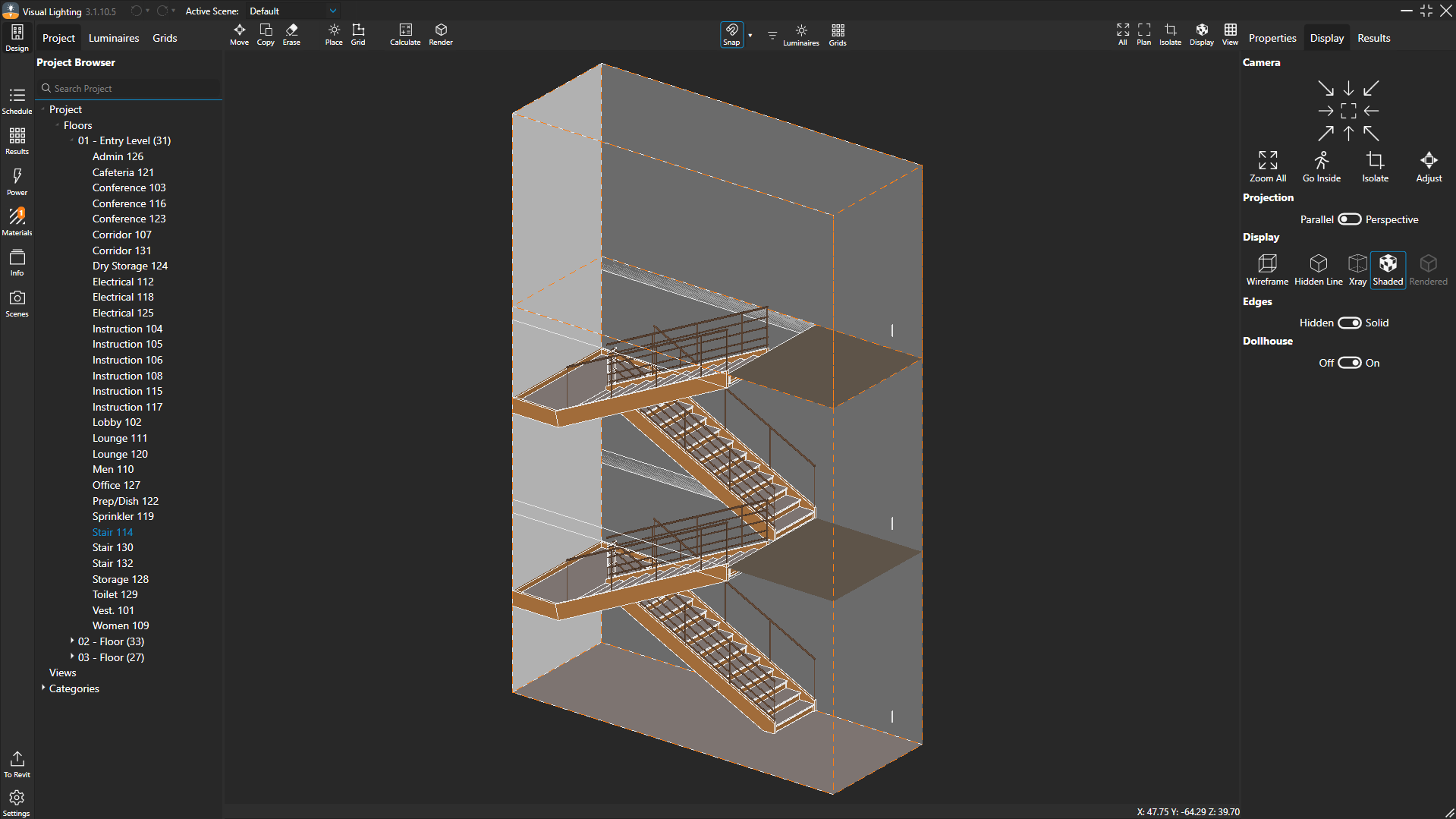This screenshot has height=819, width=1456.
Task: Open the Results tab on right panel
Action: 1373,38
